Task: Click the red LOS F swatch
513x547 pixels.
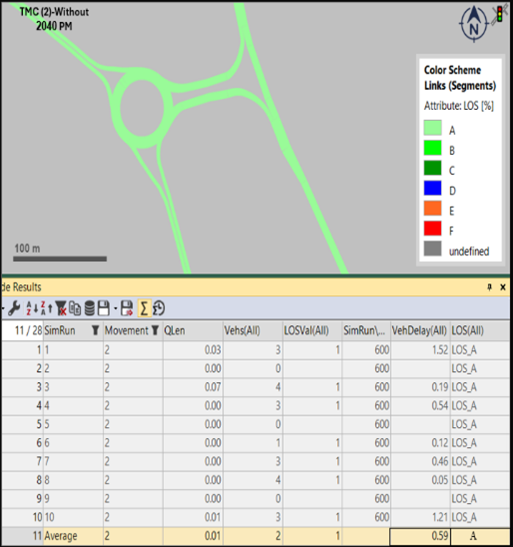Action: pos(432,228)
